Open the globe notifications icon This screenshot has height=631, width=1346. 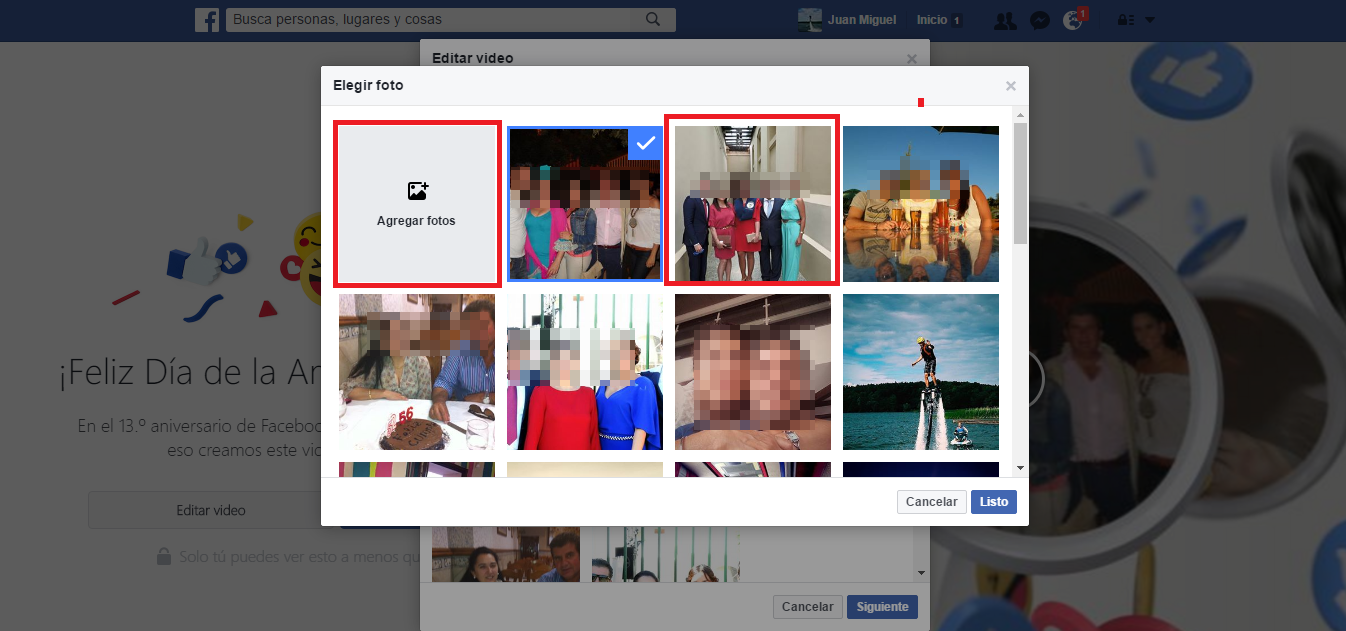1073,20
